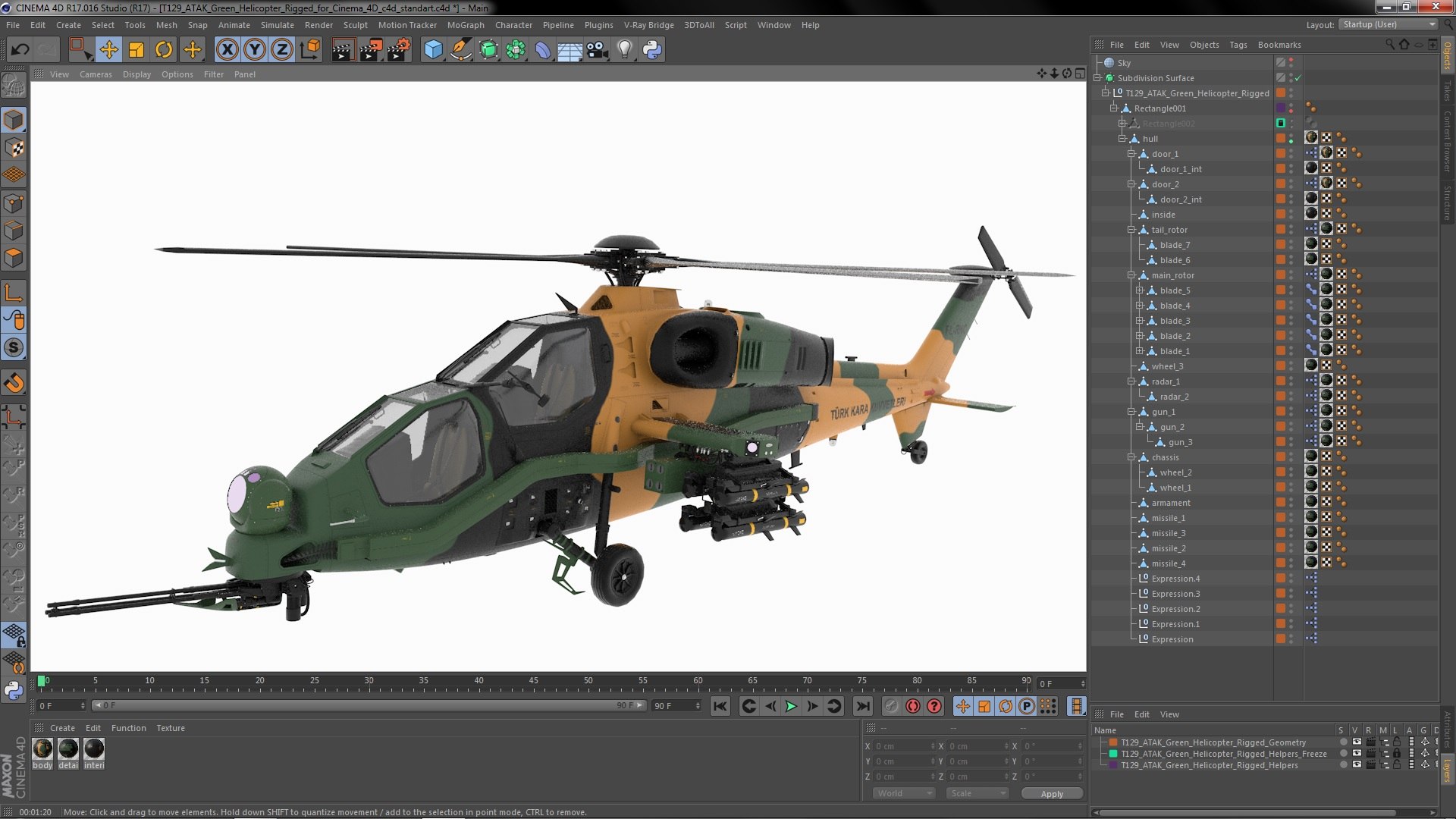The width and height of the screenshot is (1456, 819).
Task: Select the interi material swatch
Action: coord(94,749)
